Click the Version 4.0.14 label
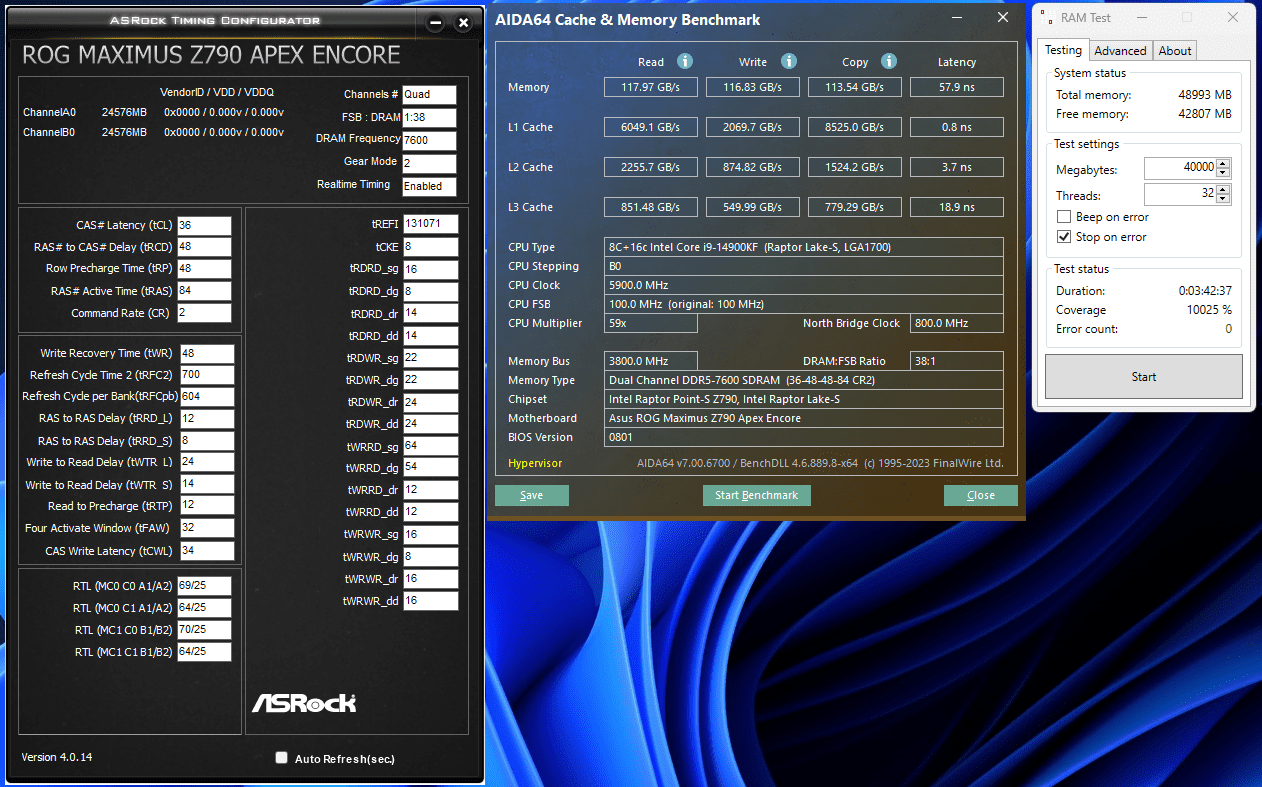 pos(57,757)
